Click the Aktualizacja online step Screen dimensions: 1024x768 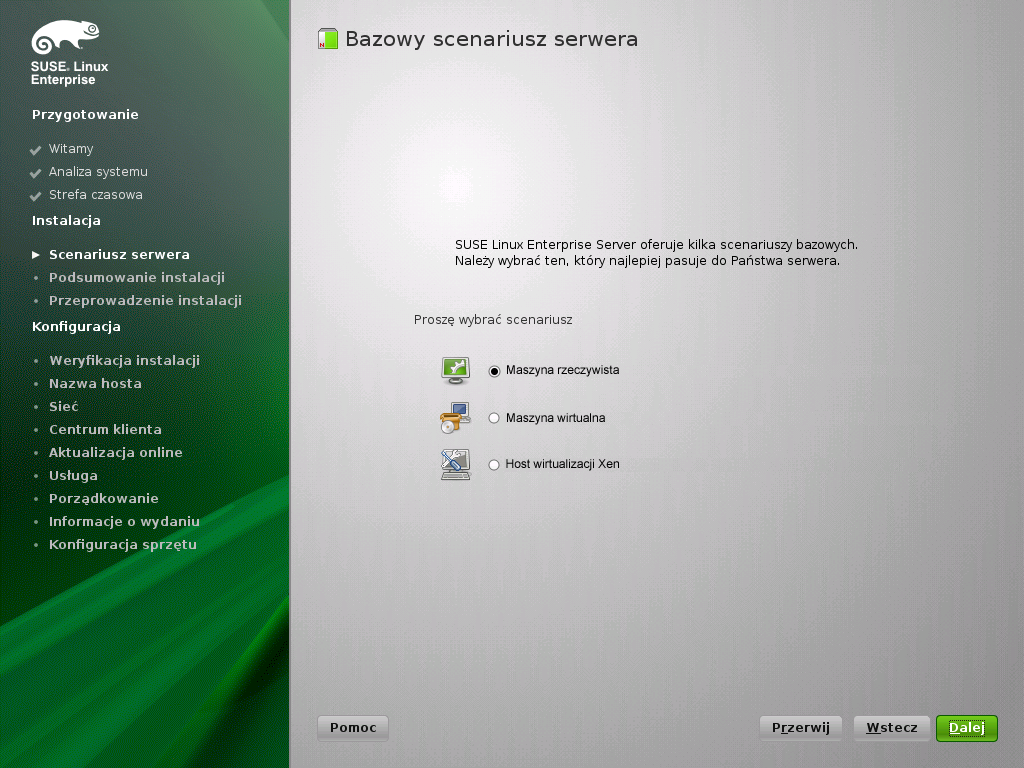(116, 452)
